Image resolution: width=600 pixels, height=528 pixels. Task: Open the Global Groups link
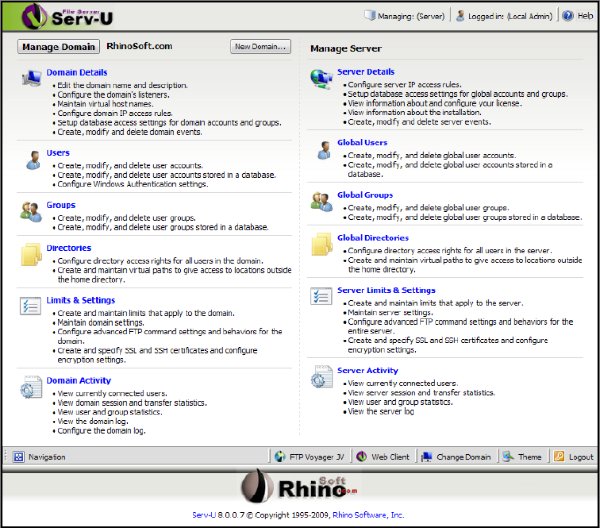pos(365,195)
